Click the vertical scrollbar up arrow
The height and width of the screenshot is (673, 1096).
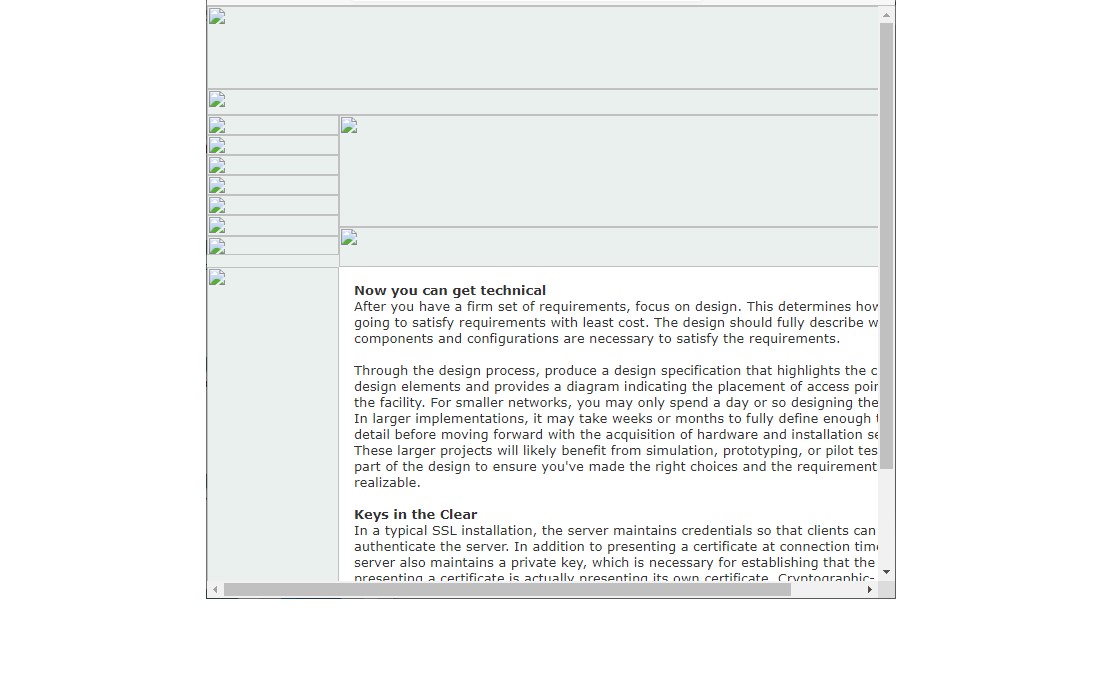pos(886,15)
